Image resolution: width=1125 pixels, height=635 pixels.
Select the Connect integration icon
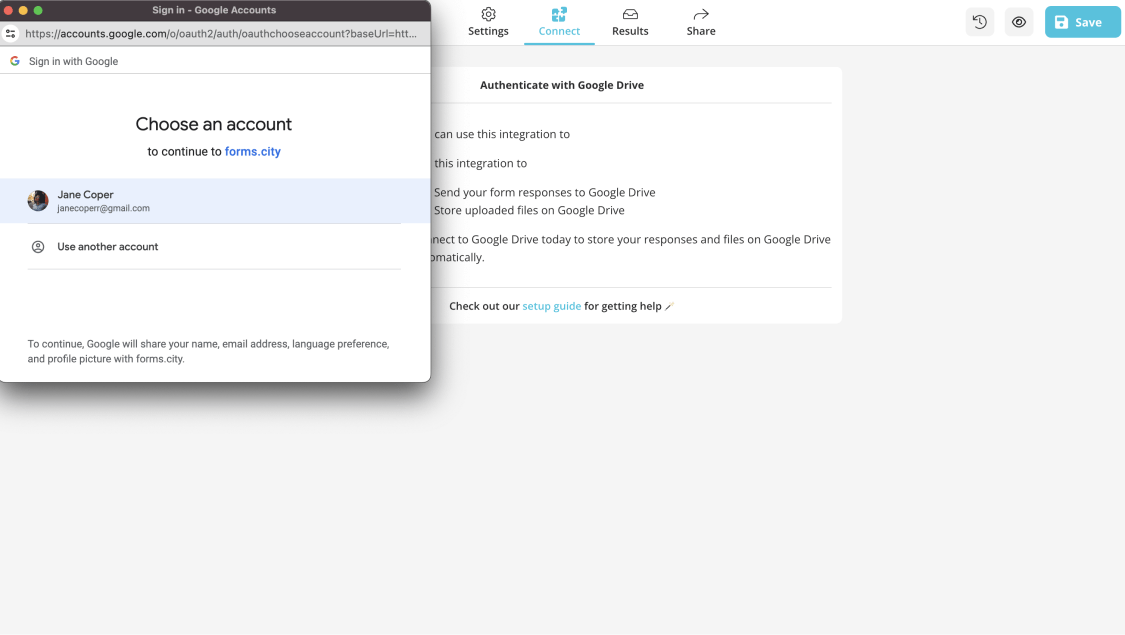tap(559, 15)
